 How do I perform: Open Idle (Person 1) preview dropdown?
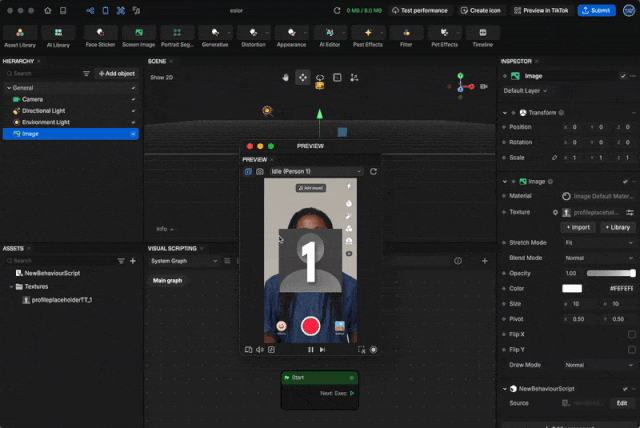coord(316,171)
